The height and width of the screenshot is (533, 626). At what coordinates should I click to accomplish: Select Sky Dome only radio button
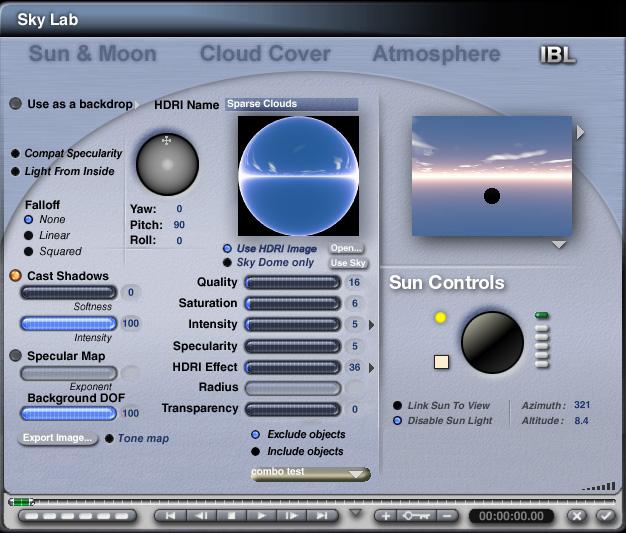tap(227, 262)
